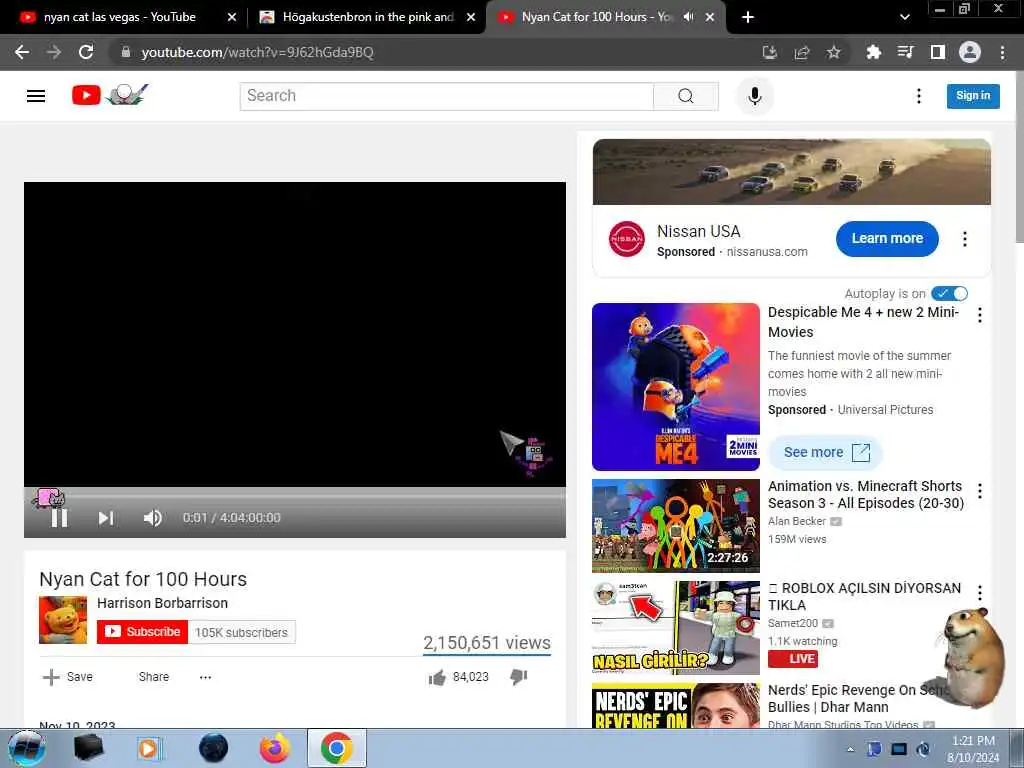Open the media player taskbar icon
This screenshot has height=768, width=1024.
click(x=150, y=748)
